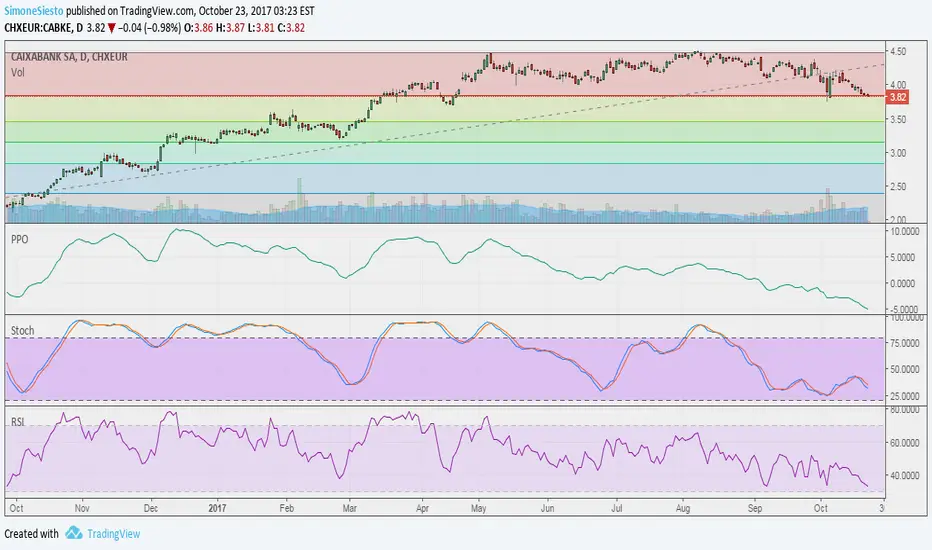The image size is (932, 550).
Task: Click the Jun date label on time axis
Action: pyautogui.click(x=547, y=508)
